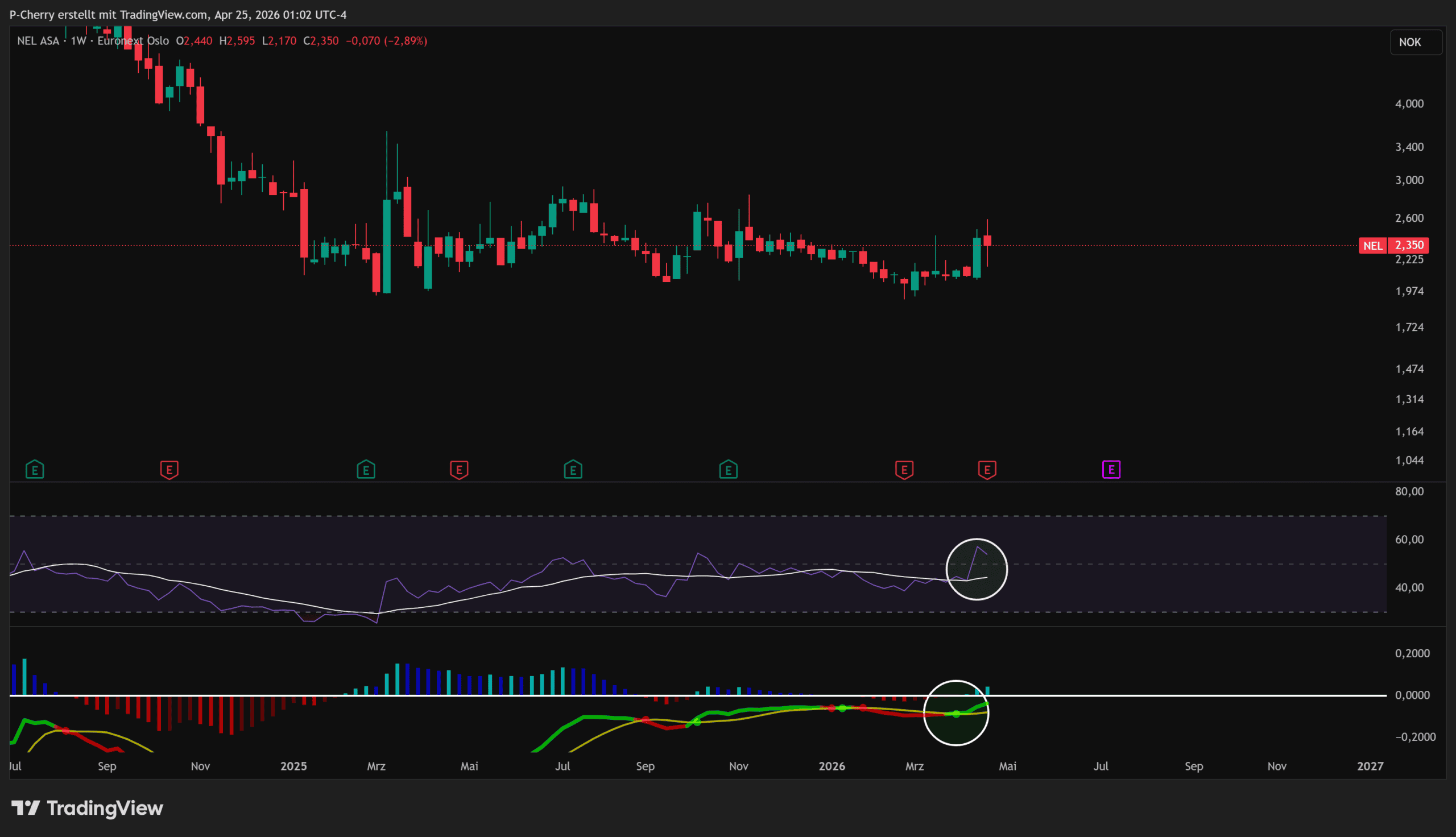Click the 2025 label on time axis
The height and width of the screenshot is (837, 1456).
click(x=293, y=766)
